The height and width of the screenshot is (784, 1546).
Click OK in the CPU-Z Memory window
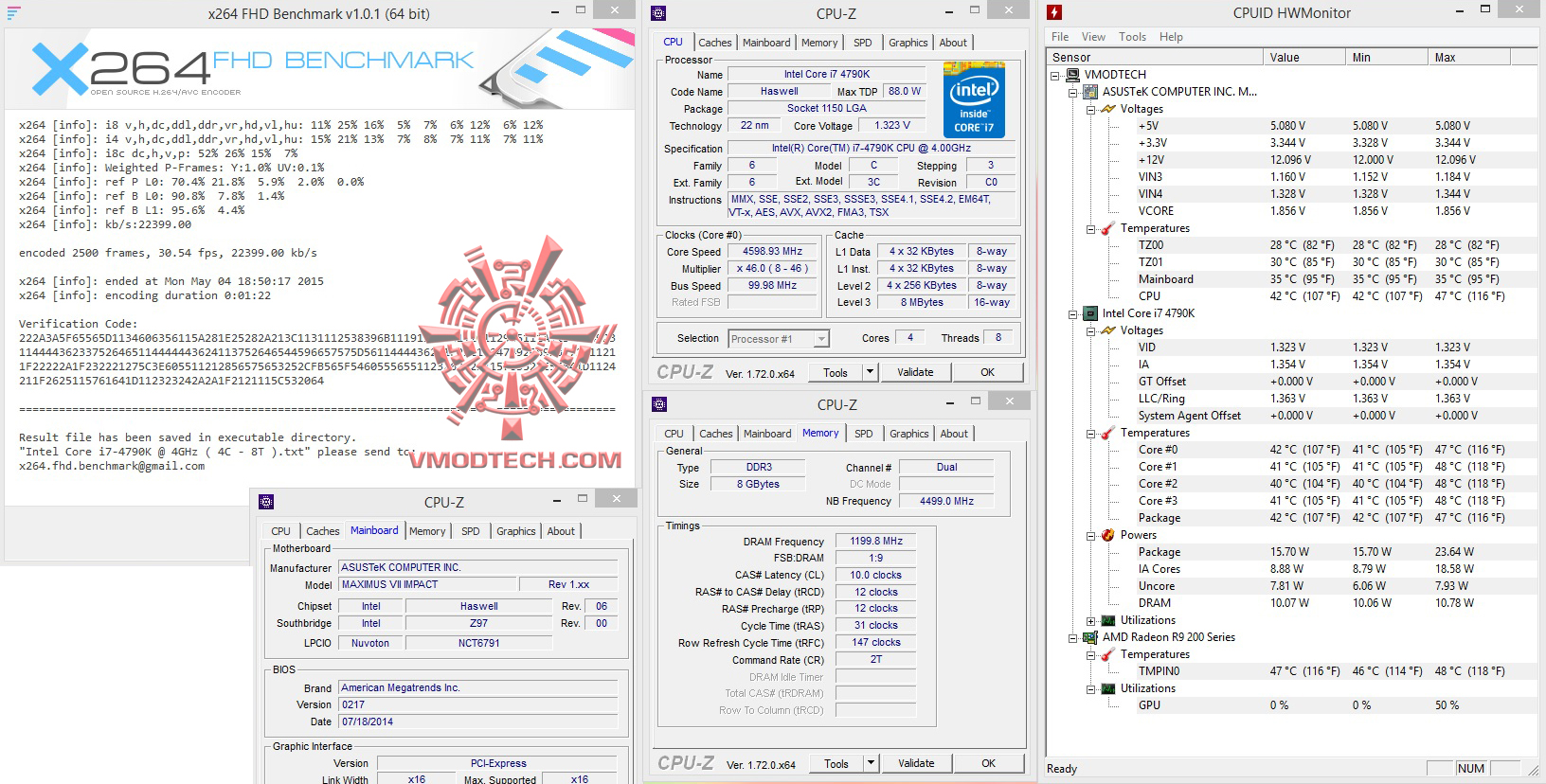click(988, 763)
